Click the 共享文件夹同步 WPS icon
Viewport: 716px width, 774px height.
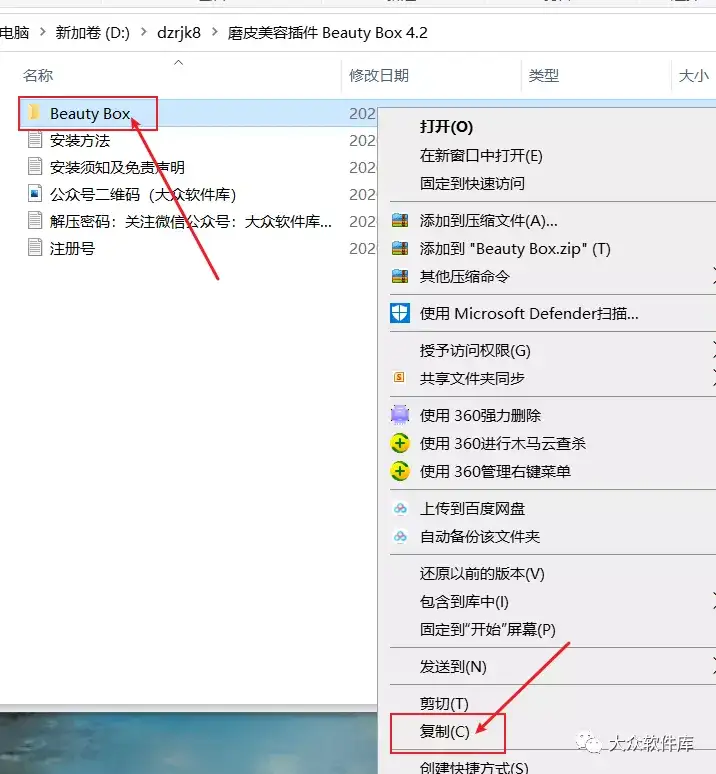(399, 378)
